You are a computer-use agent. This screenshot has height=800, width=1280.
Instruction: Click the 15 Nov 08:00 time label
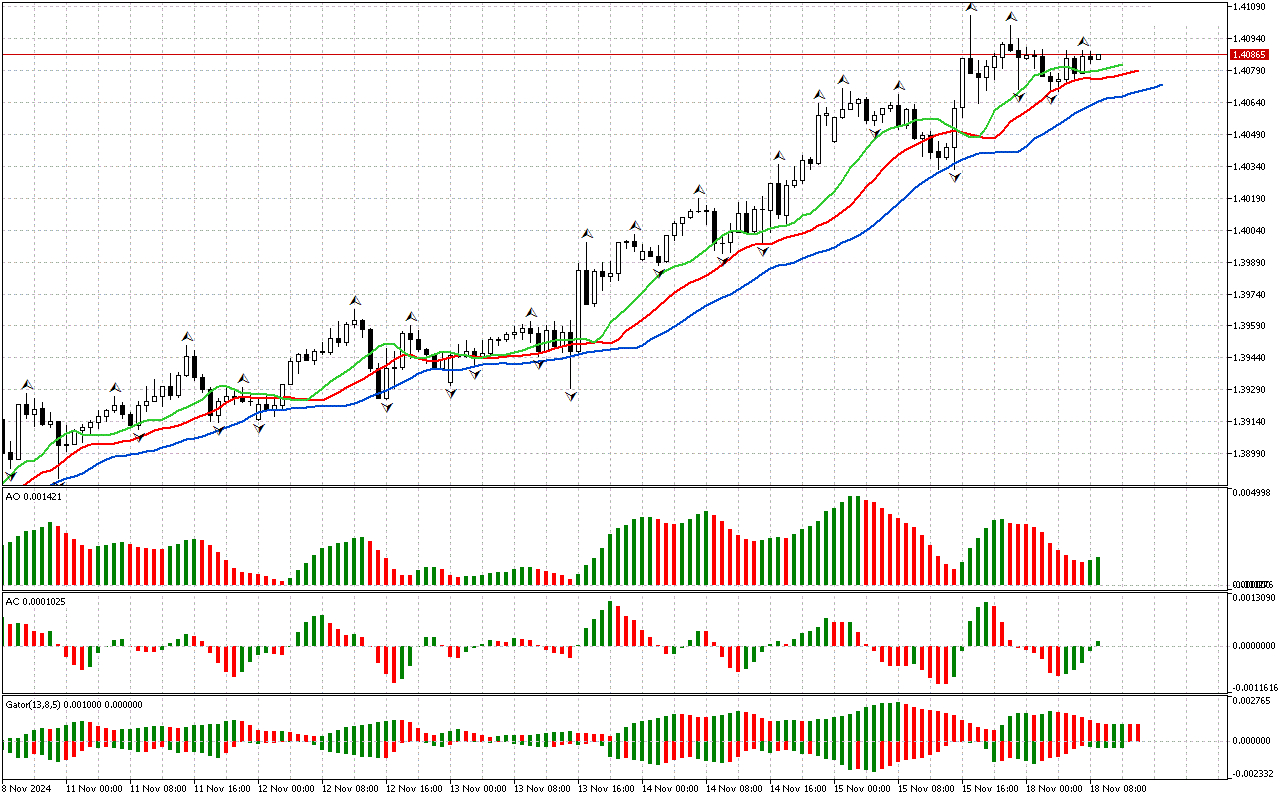(x=925, y=789)
